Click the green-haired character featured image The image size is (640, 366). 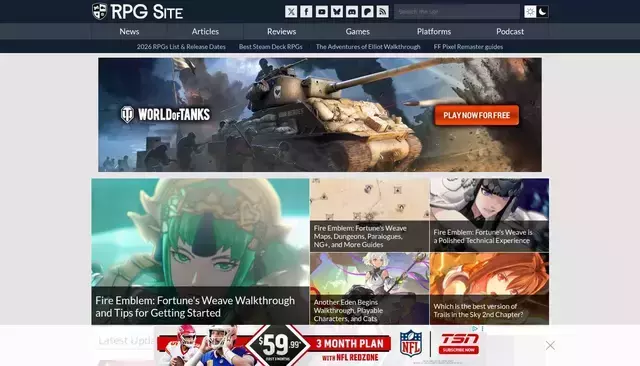(x=200, y=233)
